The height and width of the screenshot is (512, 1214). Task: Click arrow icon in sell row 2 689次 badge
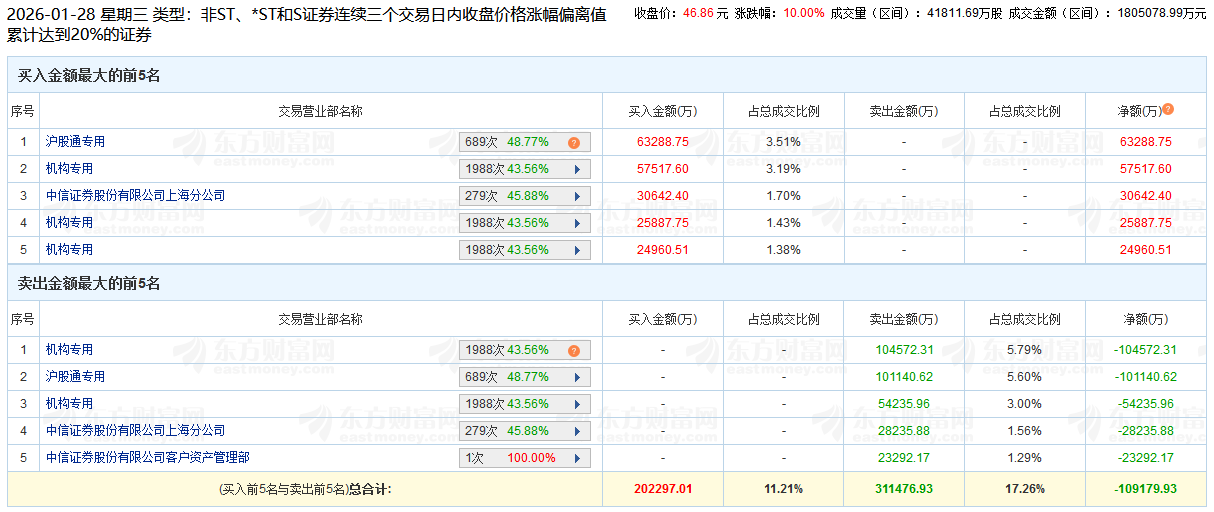tap(577, 378)
